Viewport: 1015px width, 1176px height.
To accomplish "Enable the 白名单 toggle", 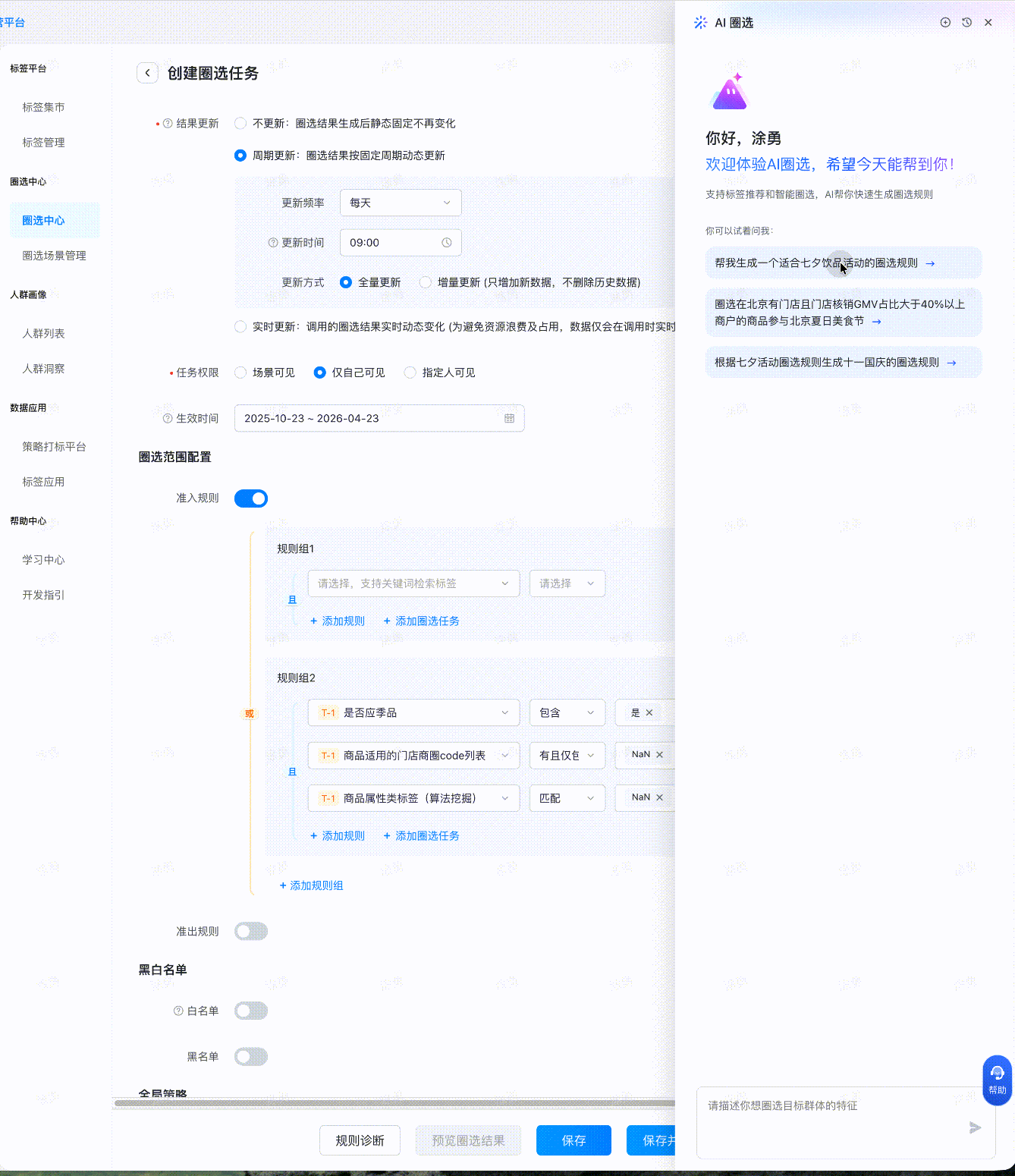I will coord(251,1011).
